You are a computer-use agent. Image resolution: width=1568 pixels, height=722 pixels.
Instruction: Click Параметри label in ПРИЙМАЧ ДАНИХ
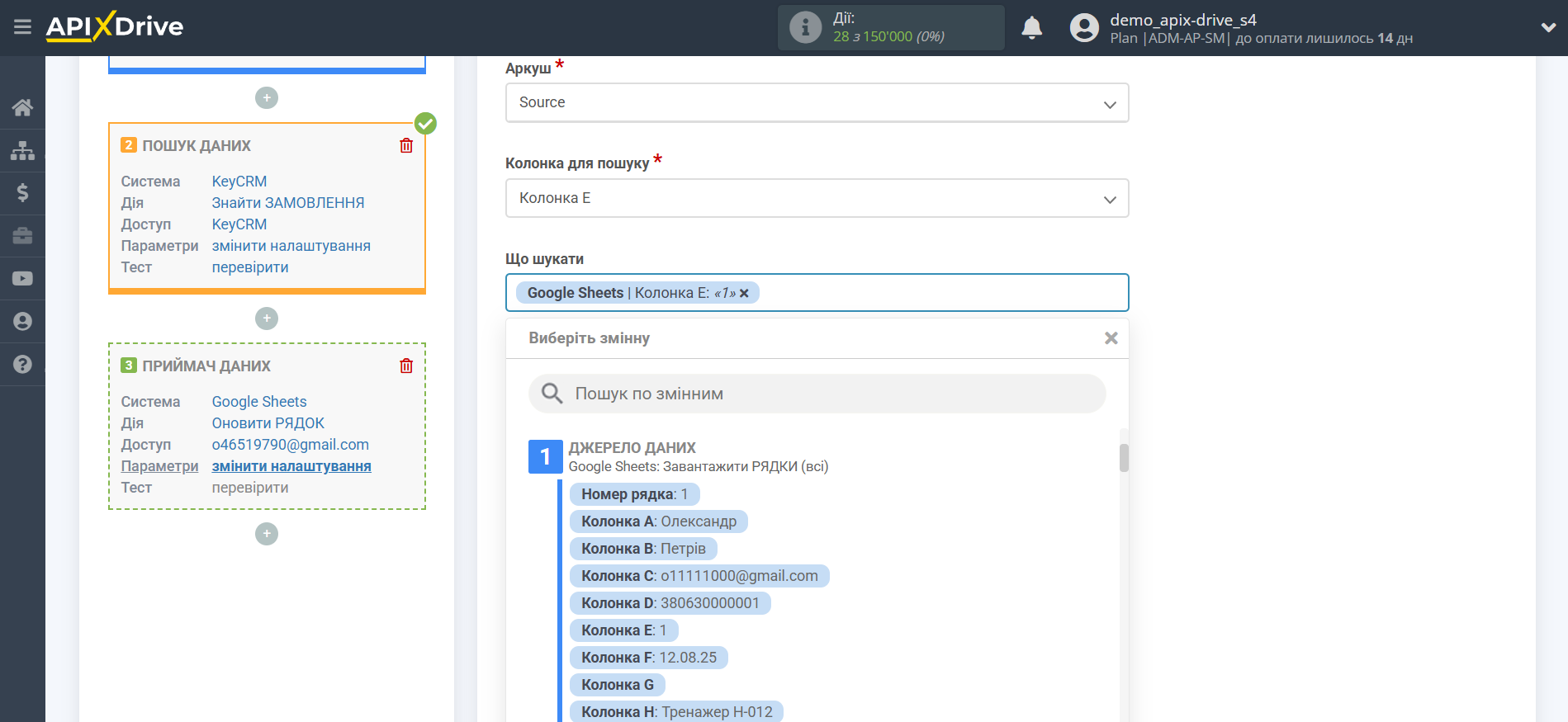point(160,466)
